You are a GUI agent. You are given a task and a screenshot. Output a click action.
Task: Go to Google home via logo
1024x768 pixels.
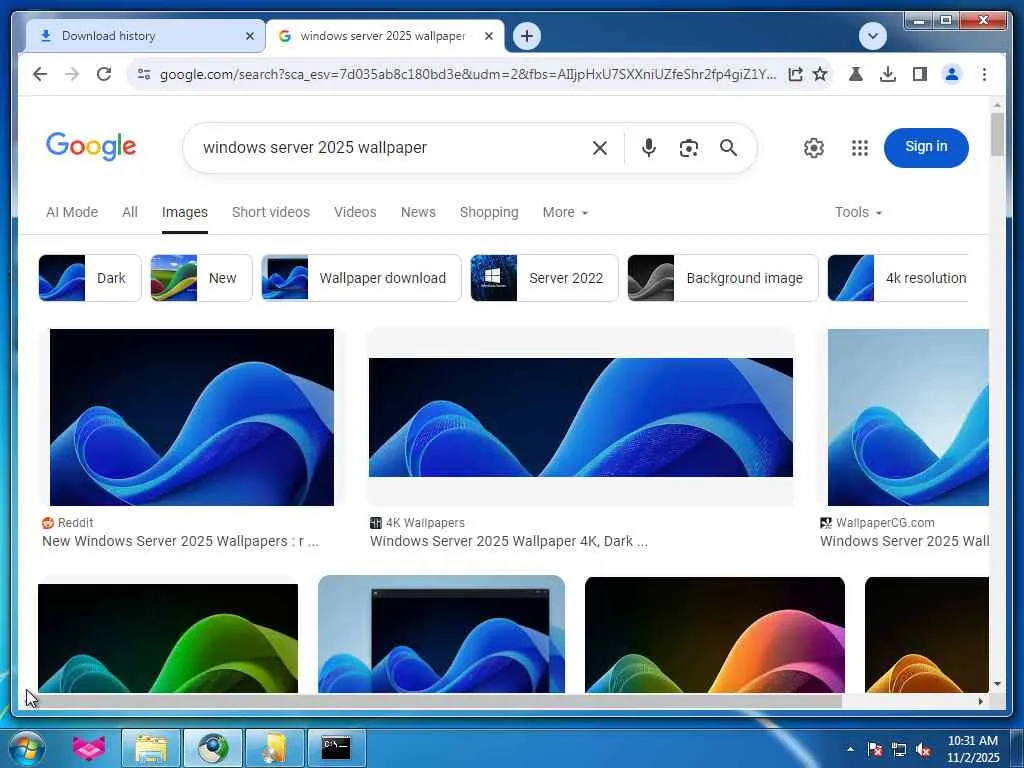coord(91,147)
